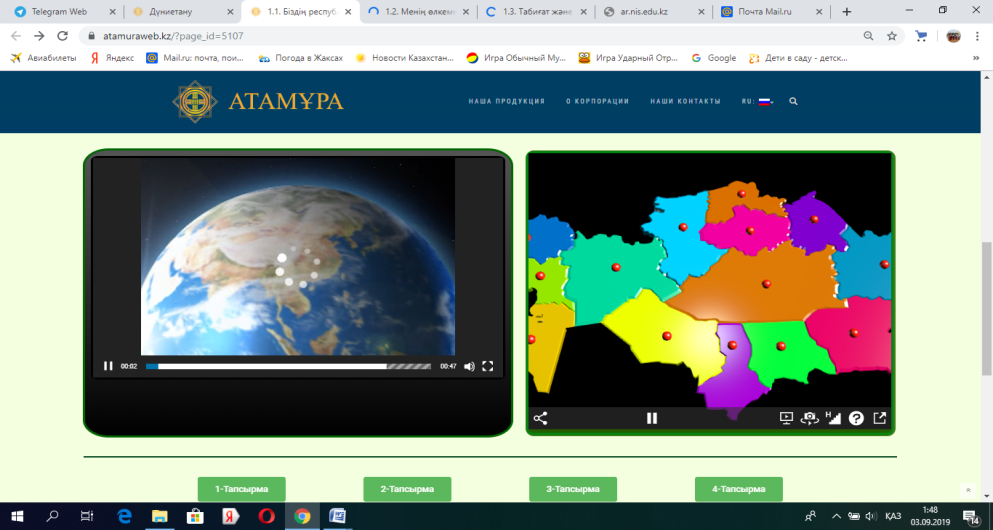Open a new browser tab
993x530 pixels.
[x=847, y=11]
